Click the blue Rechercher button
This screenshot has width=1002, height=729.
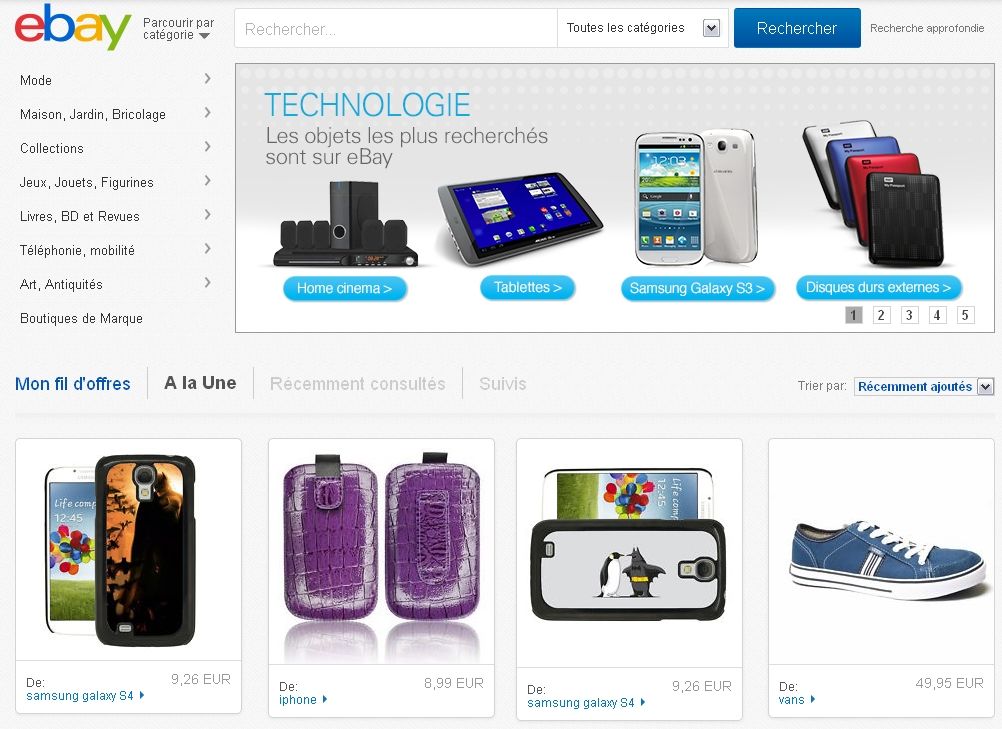click(x=797, y=28)
